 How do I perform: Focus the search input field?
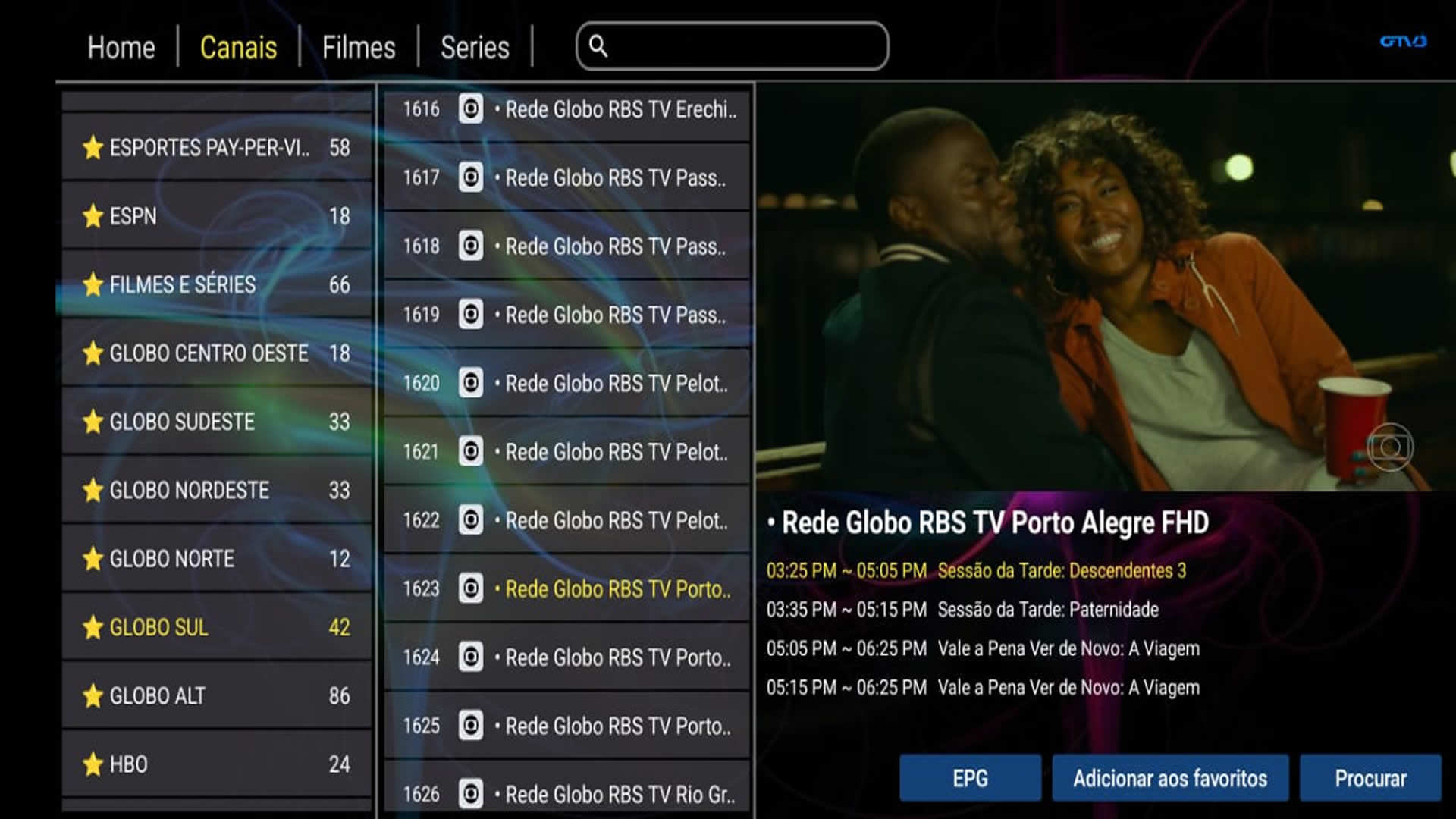(733, 46)
